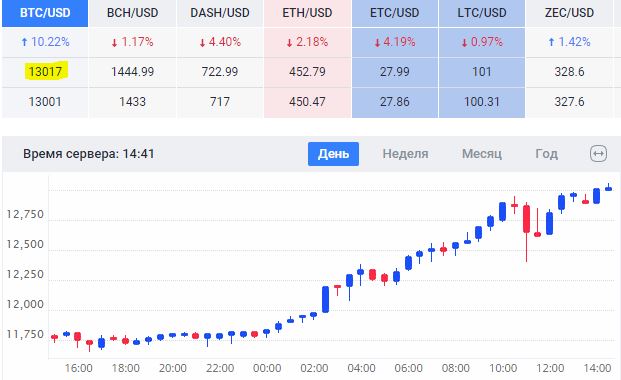Click the ETC price 27.99
Viewport: 621px width, 380px height.
pos(394,72)
